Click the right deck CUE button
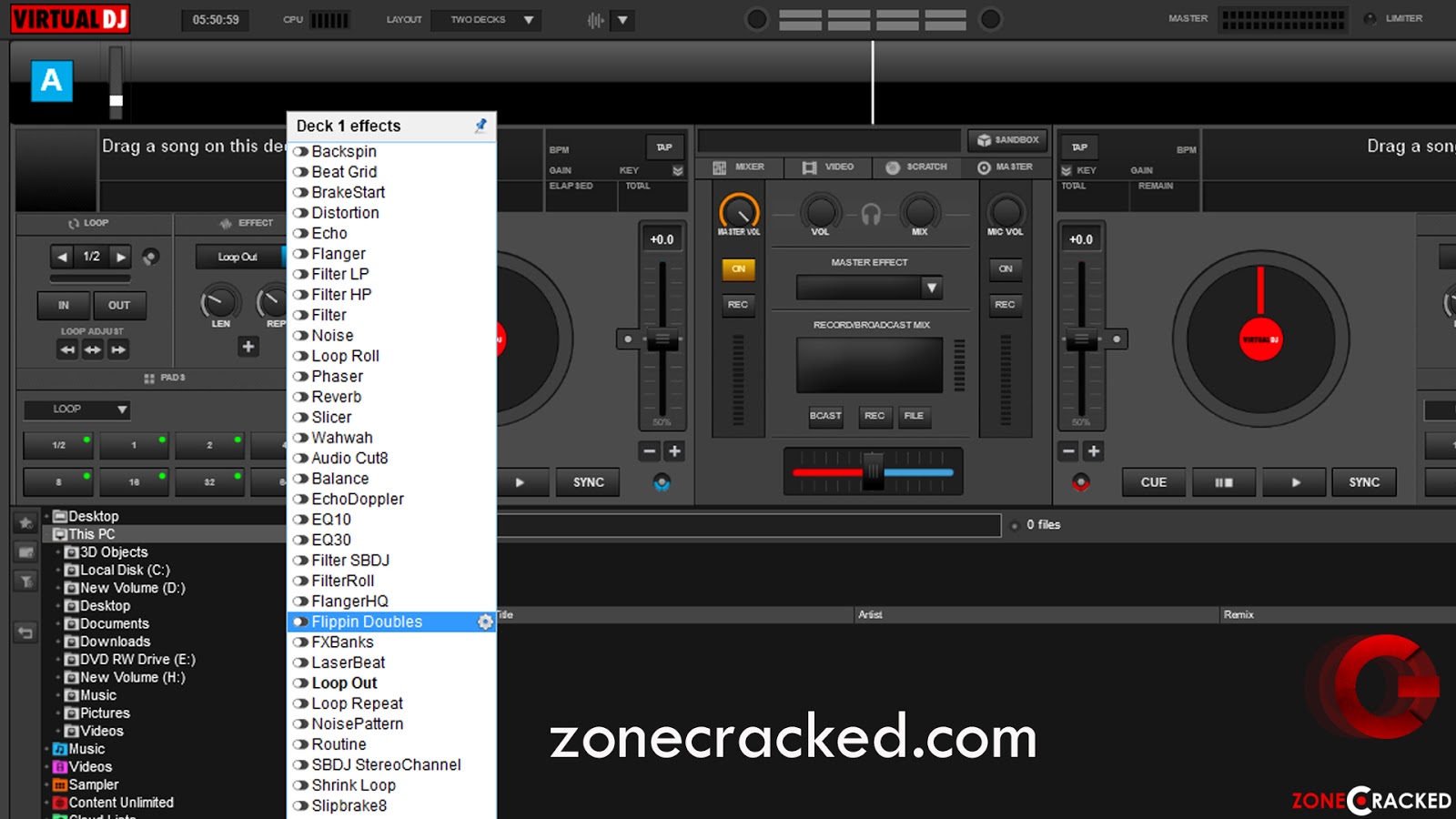This screenshot has width=1456, height=819. (x=1153, y=482)
